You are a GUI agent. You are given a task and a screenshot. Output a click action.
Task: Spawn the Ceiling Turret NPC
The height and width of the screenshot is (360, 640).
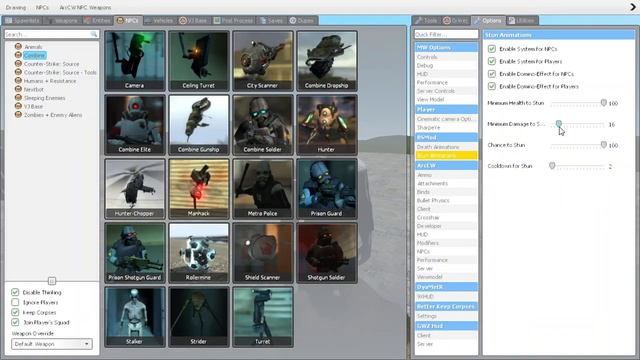pos(199,60)
